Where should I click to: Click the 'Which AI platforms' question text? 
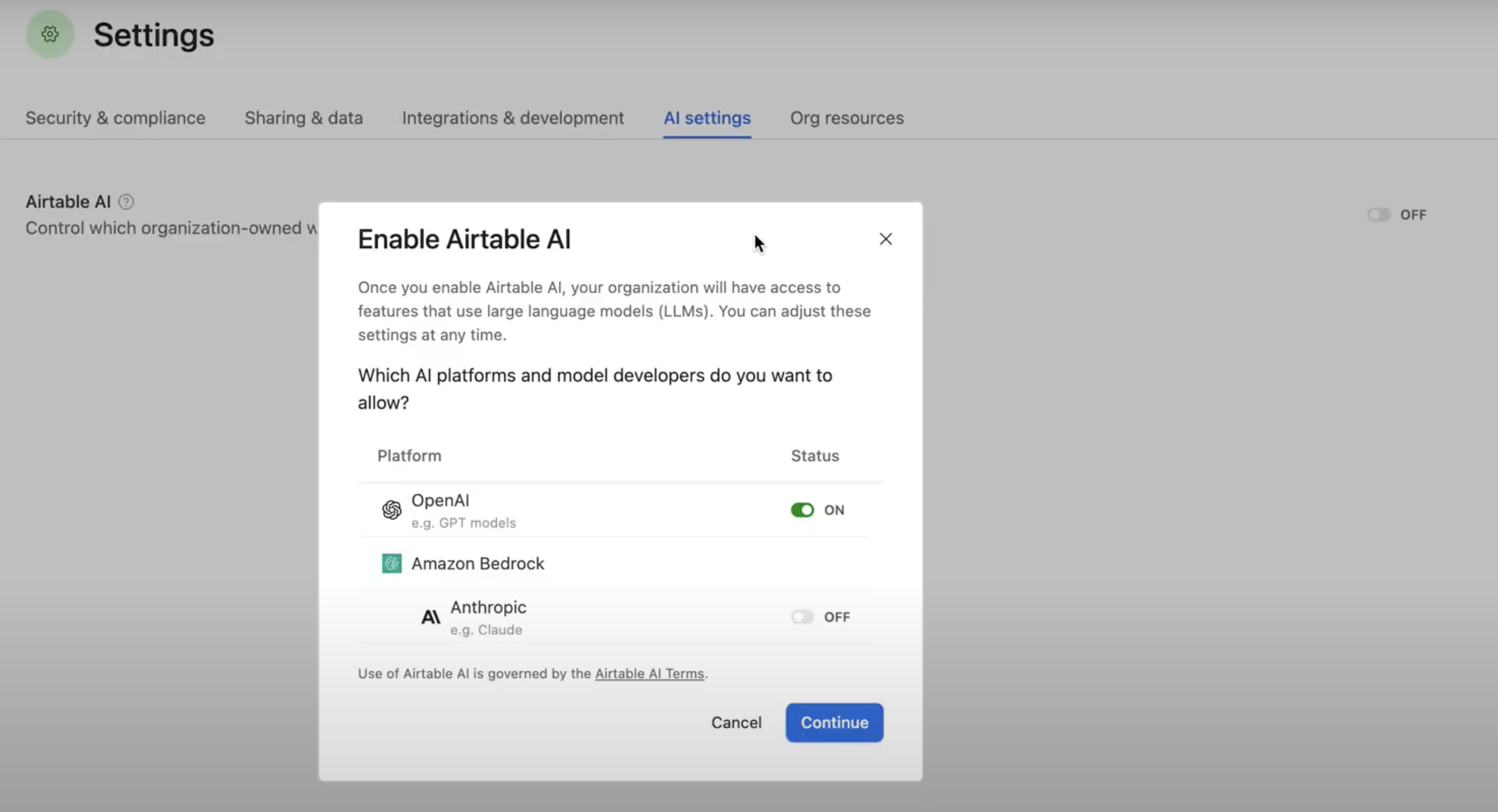click(x=595, y=389)
